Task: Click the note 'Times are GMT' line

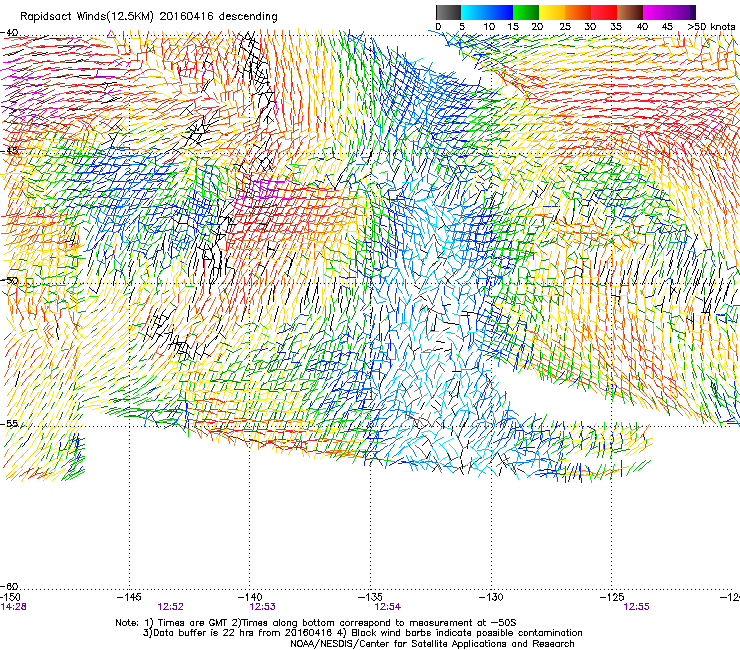Action: click(x=315, y=623)
